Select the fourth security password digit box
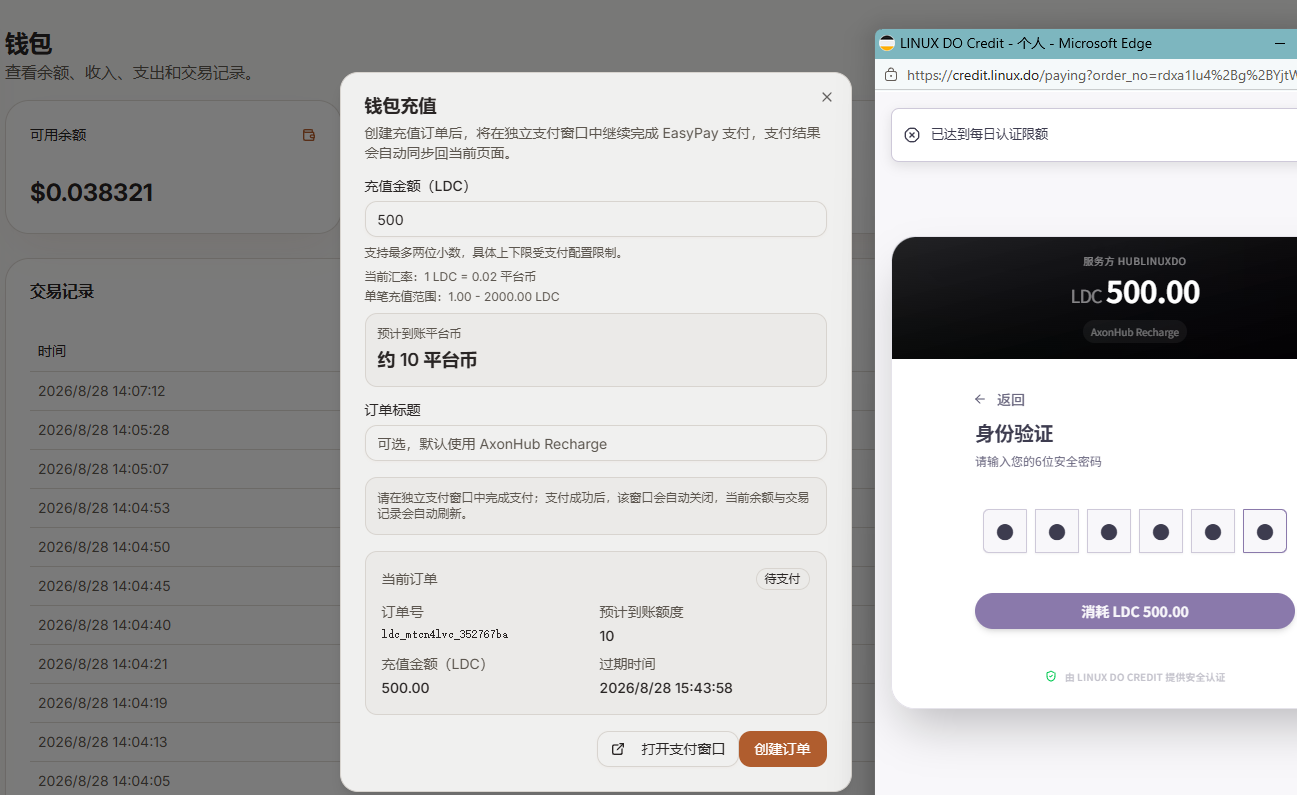 (x=1161, y=531)
